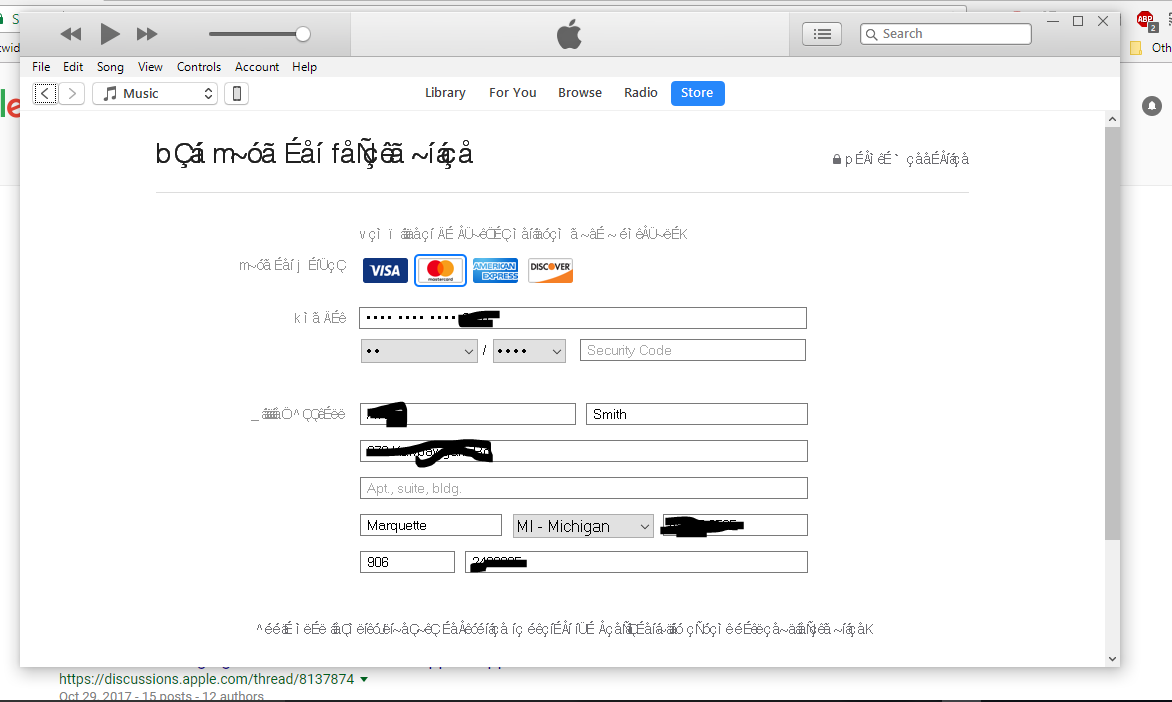Open discussions.apple.com thread link in browser

(206, 679)
